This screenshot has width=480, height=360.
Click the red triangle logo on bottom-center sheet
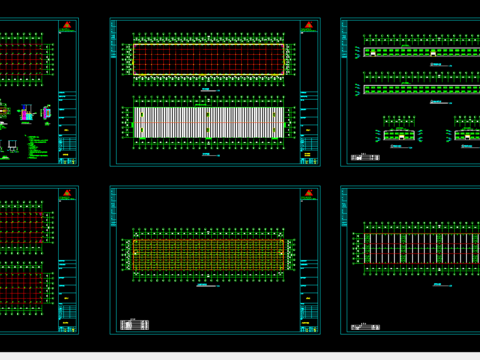click(x=309, y=193)
